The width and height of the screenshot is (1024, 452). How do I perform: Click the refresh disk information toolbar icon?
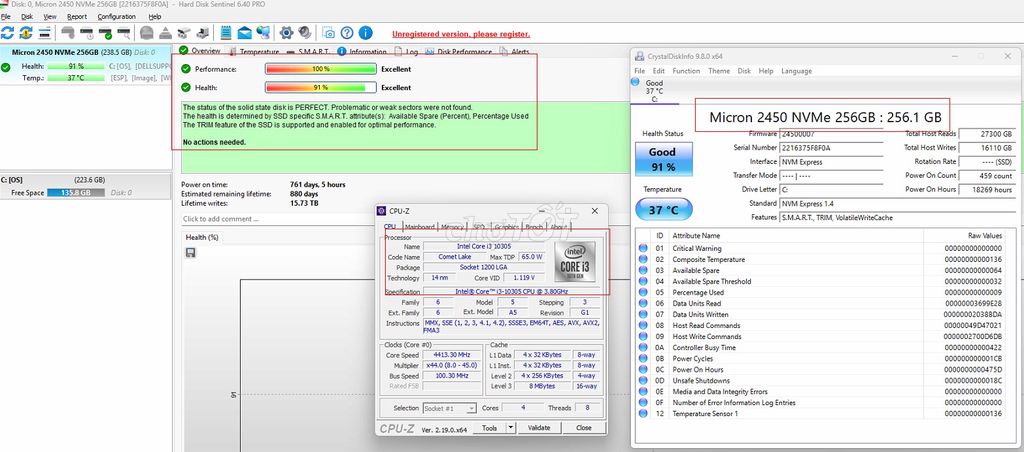7,33
